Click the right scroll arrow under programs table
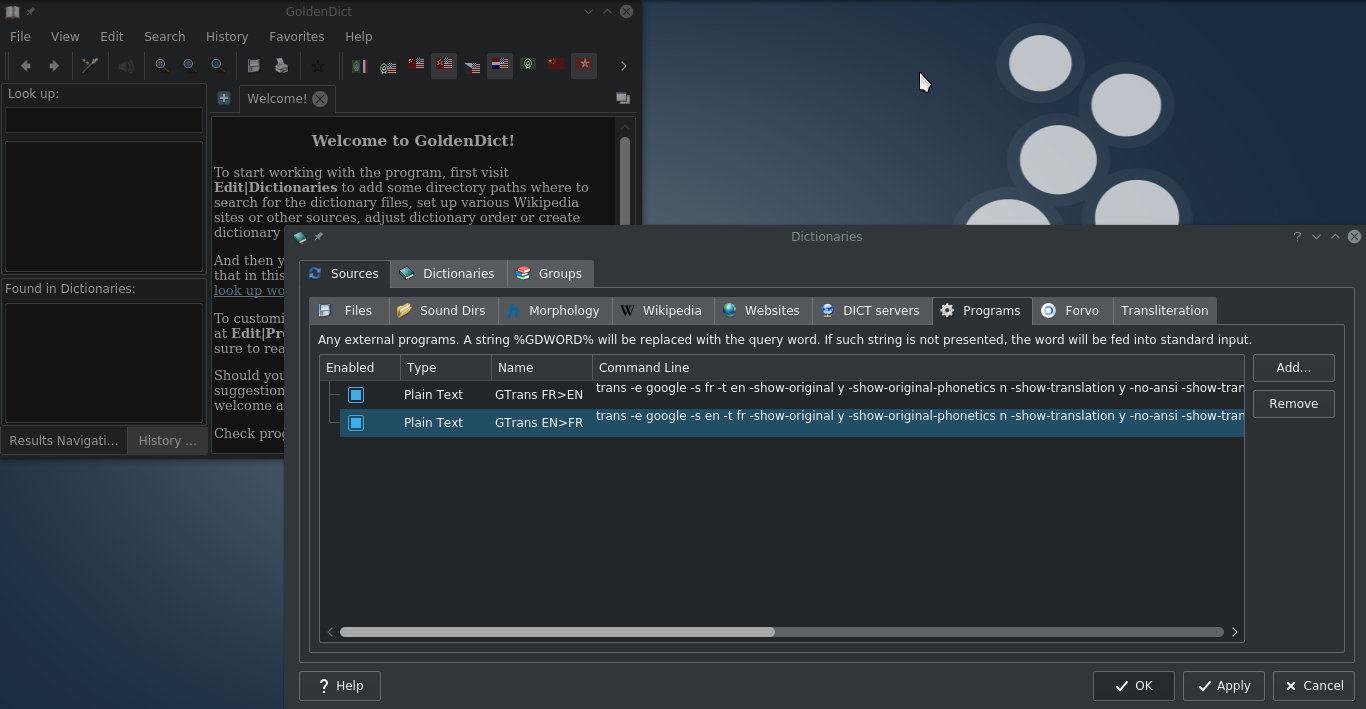The height and width of the screenshot is (709, 1366). point(1234,632)
